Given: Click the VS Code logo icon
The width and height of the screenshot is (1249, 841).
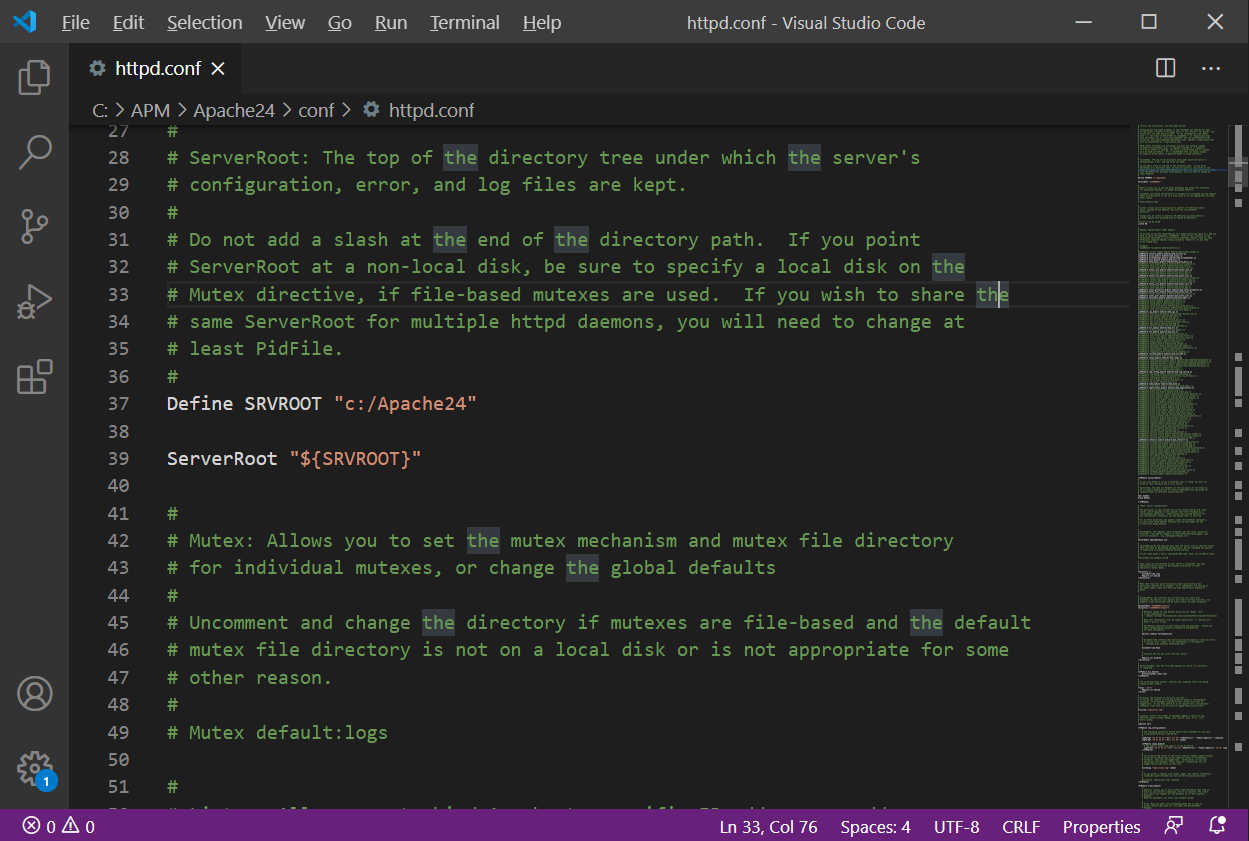Looking at the screenshot, I should click(x=24, y=22).
